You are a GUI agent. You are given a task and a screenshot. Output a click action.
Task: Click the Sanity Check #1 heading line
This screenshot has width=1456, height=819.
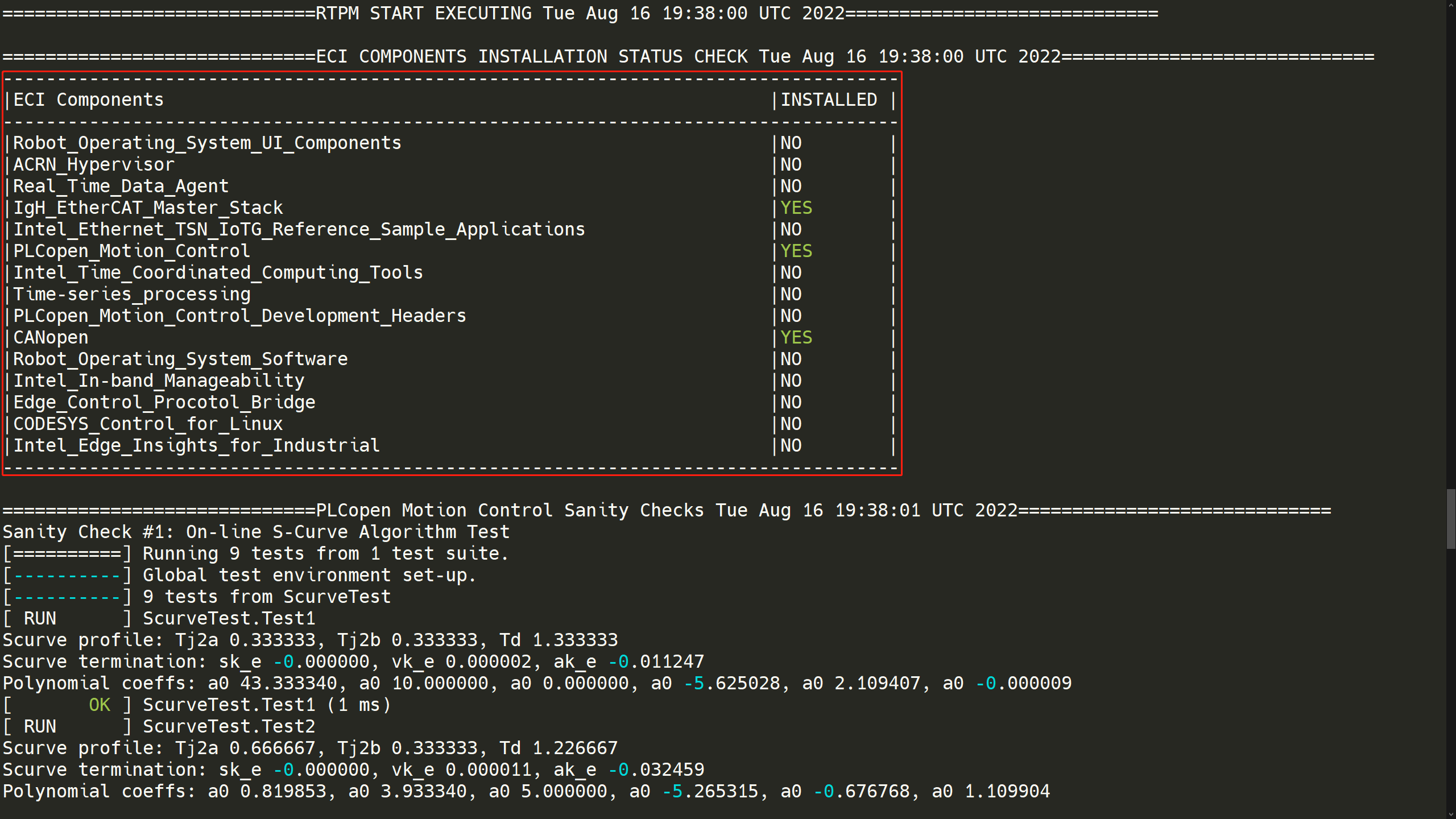click(x=256, y=532)
